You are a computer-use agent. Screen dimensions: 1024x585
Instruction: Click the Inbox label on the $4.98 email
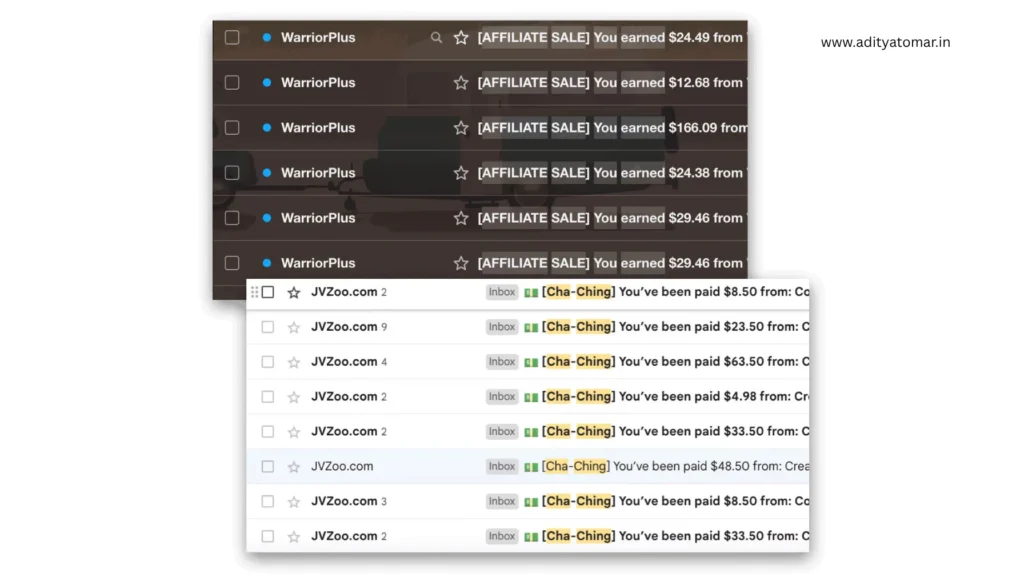tap(502, 396)
